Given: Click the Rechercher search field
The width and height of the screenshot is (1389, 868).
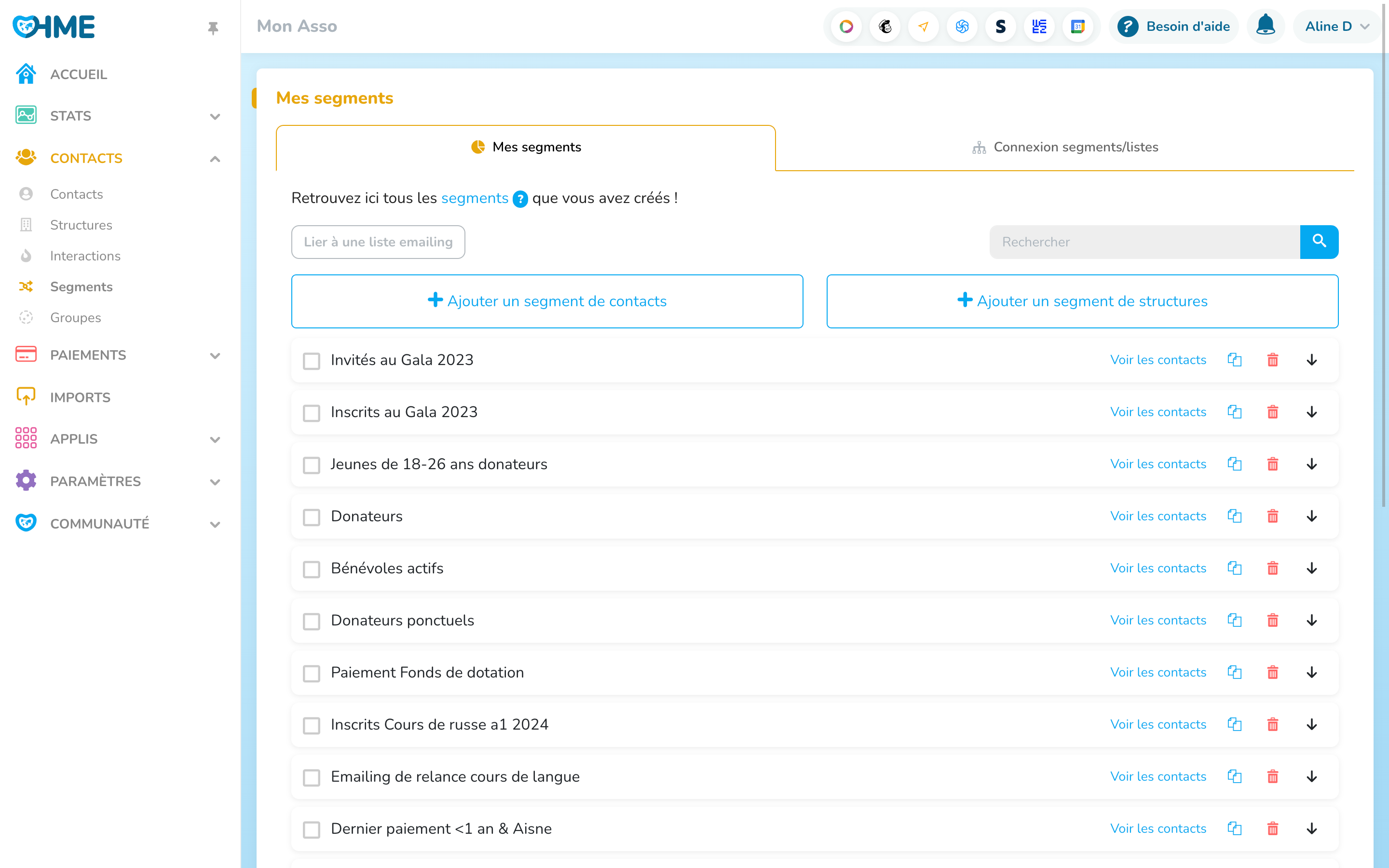Looking at the screenshot, I should (x=1144, y=242).
